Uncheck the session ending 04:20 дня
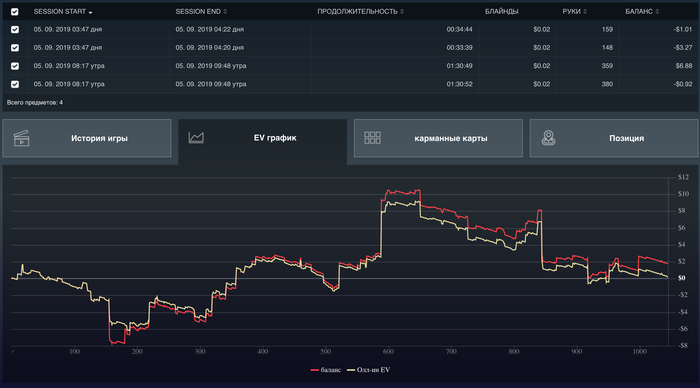The image size is (700, 388). (15, 48)
